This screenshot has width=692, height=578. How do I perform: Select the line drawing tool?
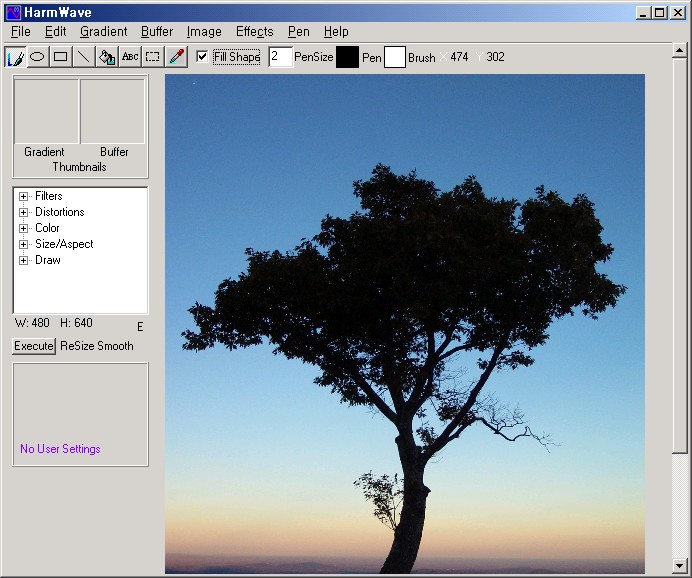84,57
